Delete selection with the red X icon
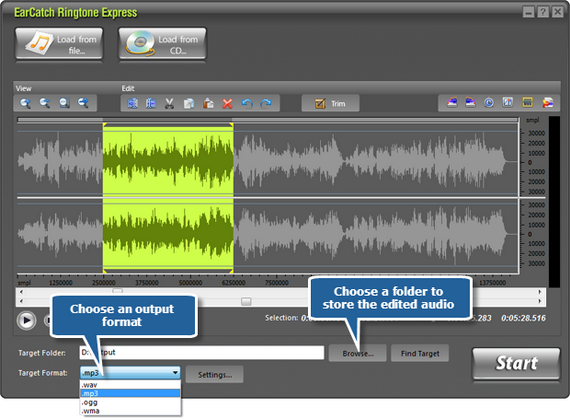This screenshot has height=420, width=570. [228, 104]
